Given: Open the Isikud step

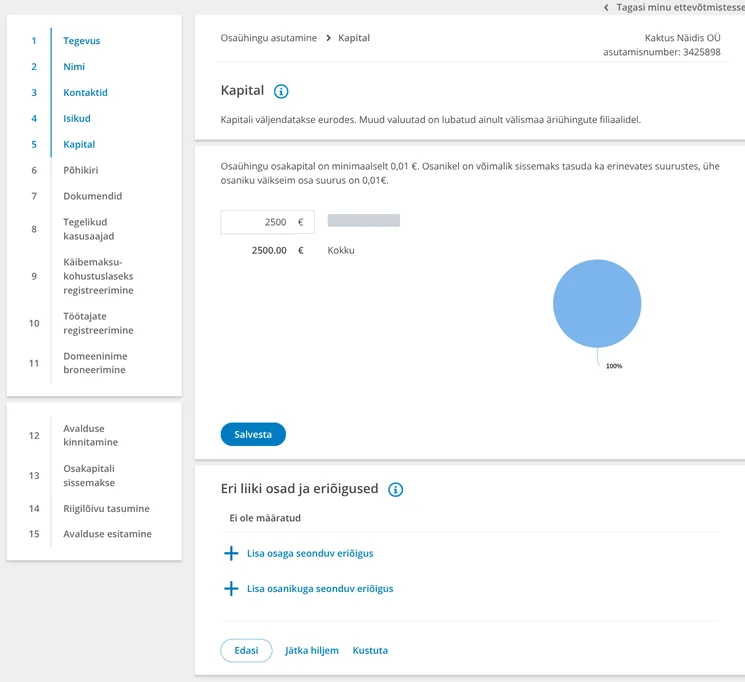Looking at the screenshot, I should click(x=77, y=118).
